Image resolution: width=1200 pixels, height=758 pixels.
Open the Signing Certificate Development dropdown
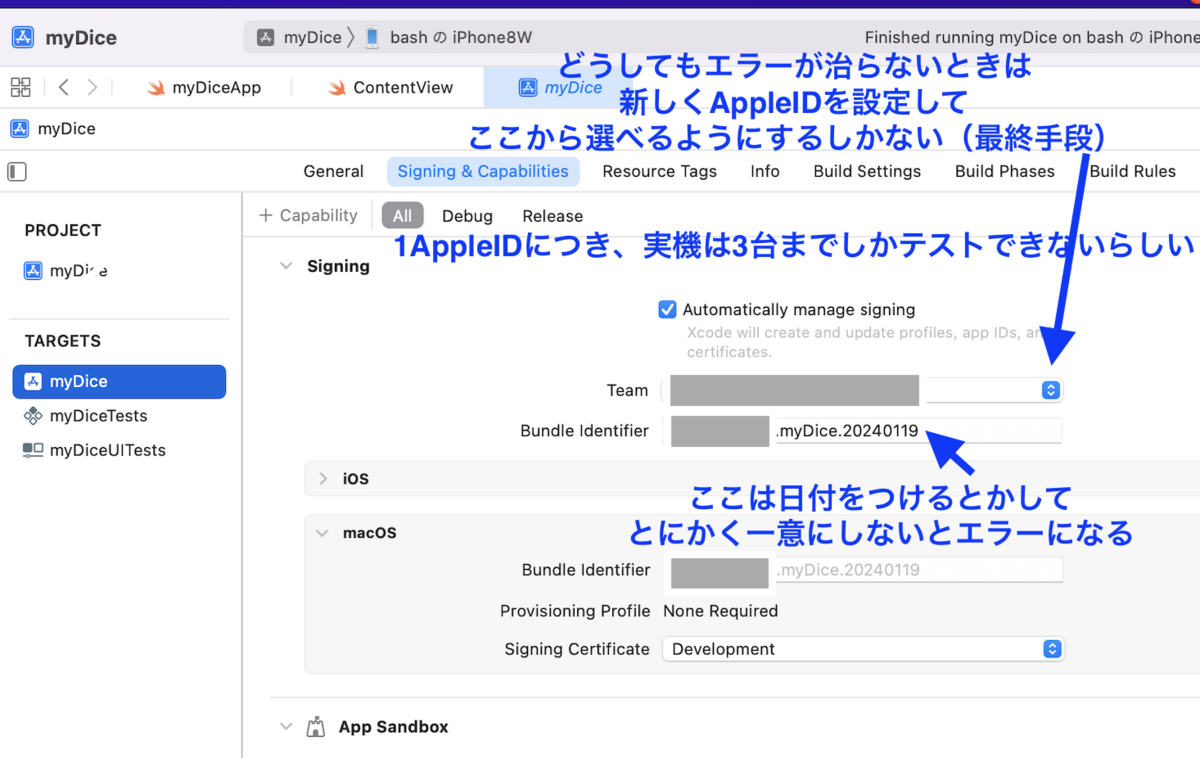coord(863,649)
